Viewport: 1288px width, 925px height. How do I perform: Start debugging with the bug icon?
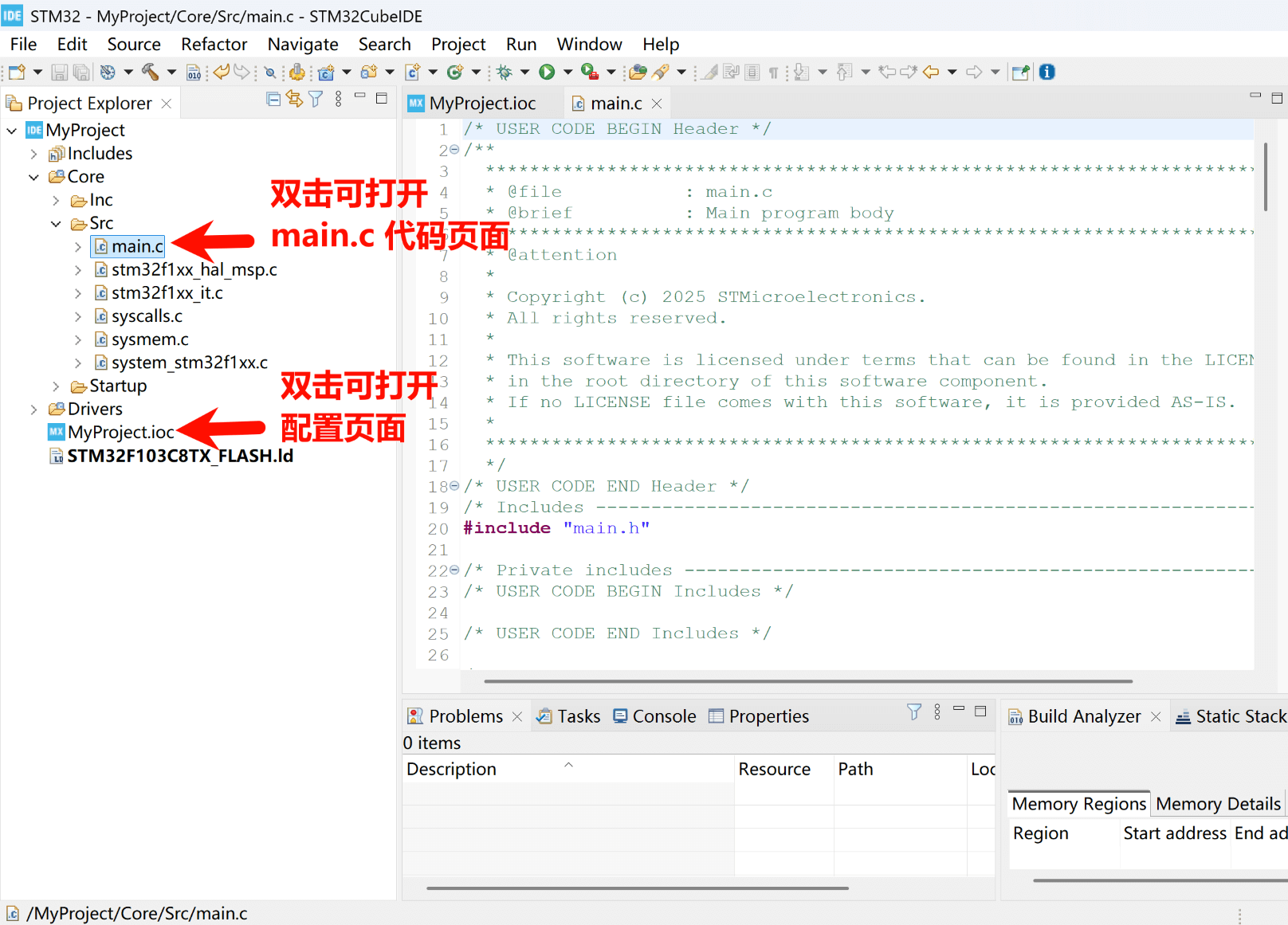coord(504,73)
